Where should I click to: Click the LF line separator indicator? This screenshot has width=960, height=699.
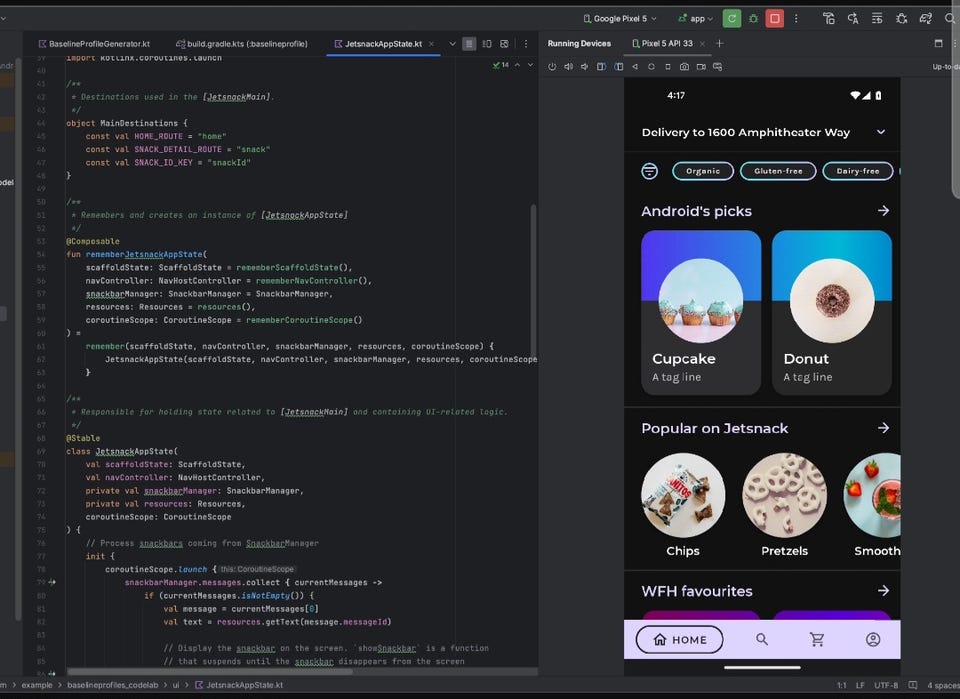[860, 685]
